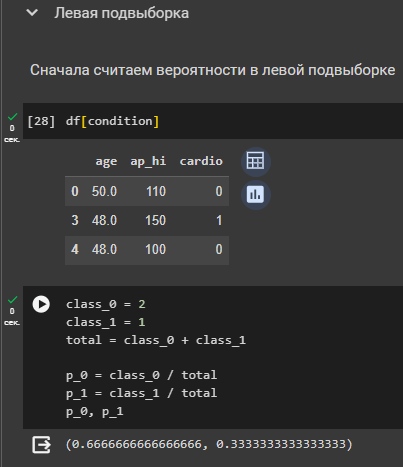The width and height of the screenshot is (403, 467).
Task: Click green checkmark of cell 28
Action: coord(12,117)
